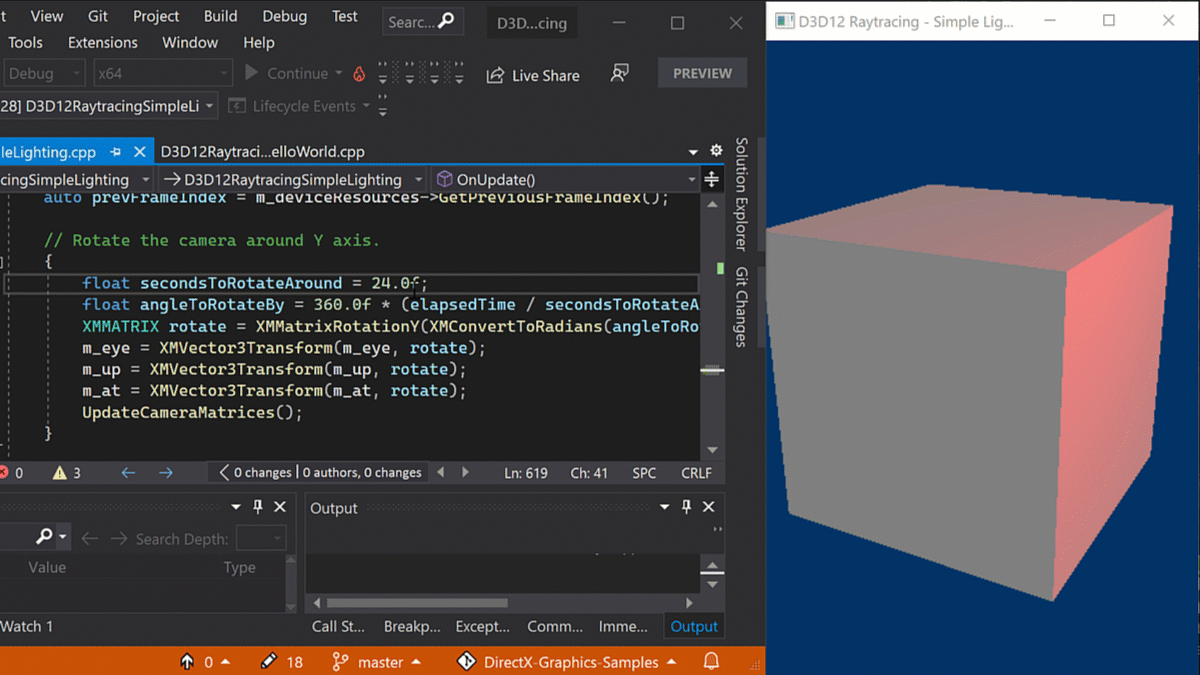The image size is (1200, 675).
Task: Switch to the D3D12Raytraci...elloWorld.cpp tab
Action: [x=262, y=152]
